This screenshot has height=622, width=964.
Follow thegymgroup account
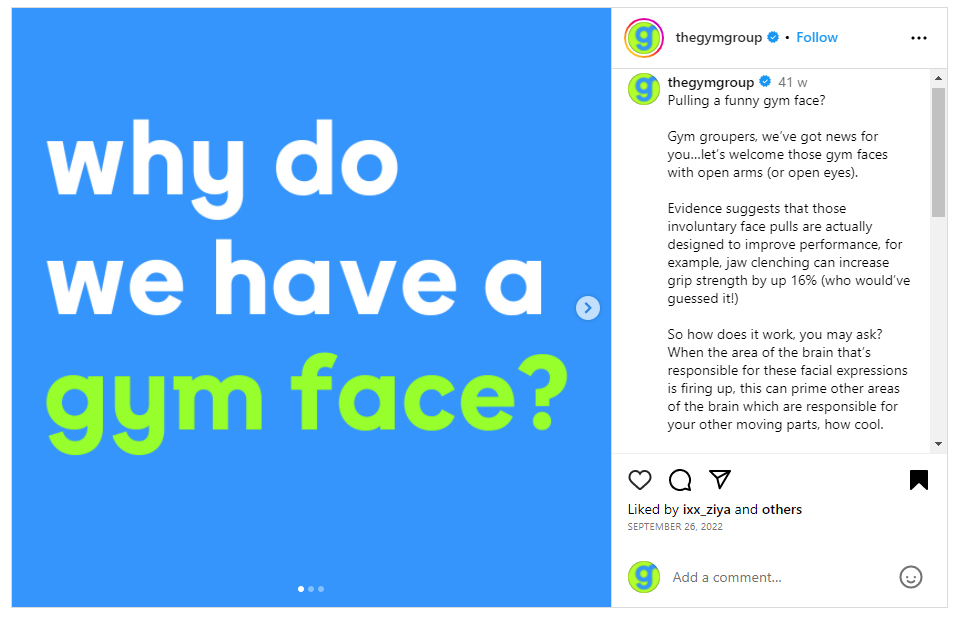click(x=817, y=38)
